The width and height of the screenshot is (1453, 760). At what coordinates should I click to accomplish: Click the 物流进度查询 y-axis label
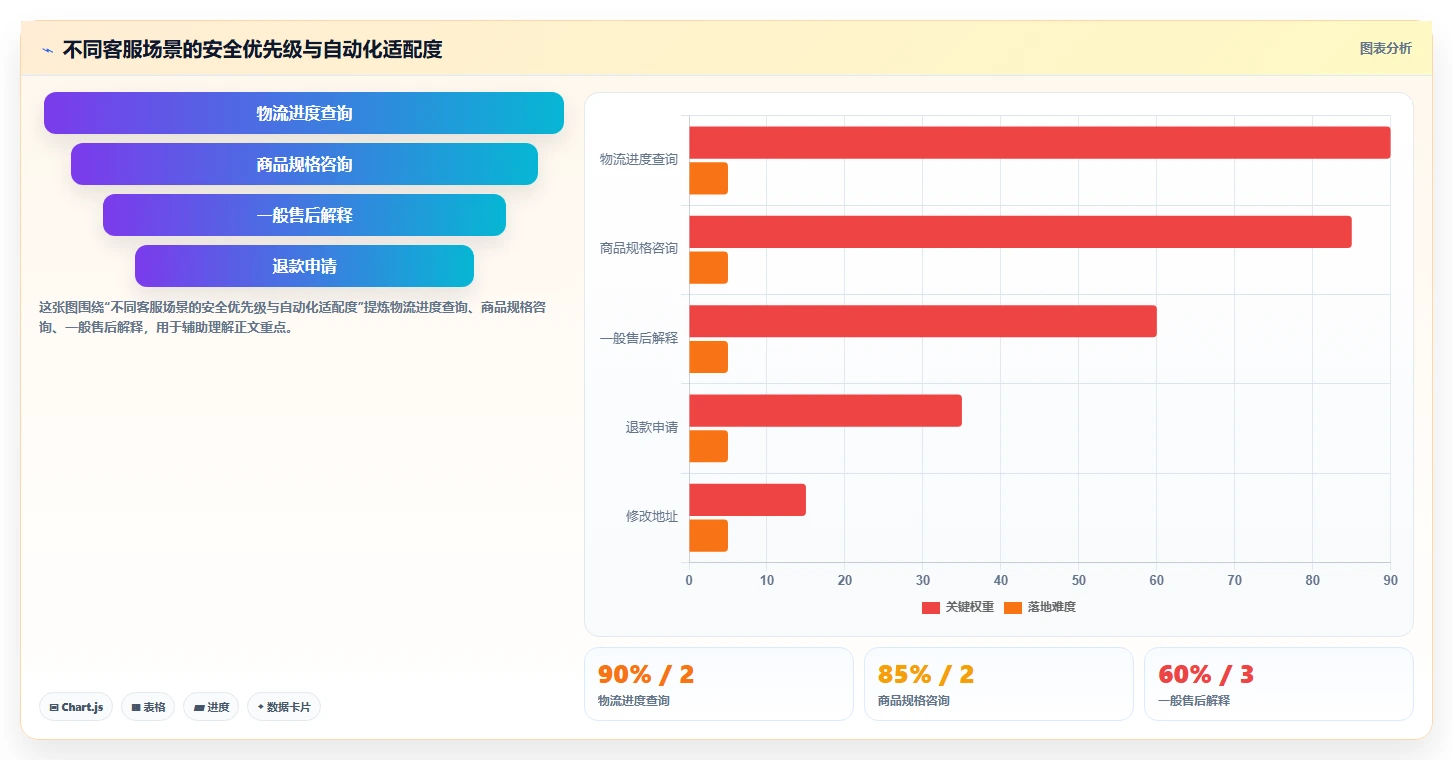coord(638,159)
